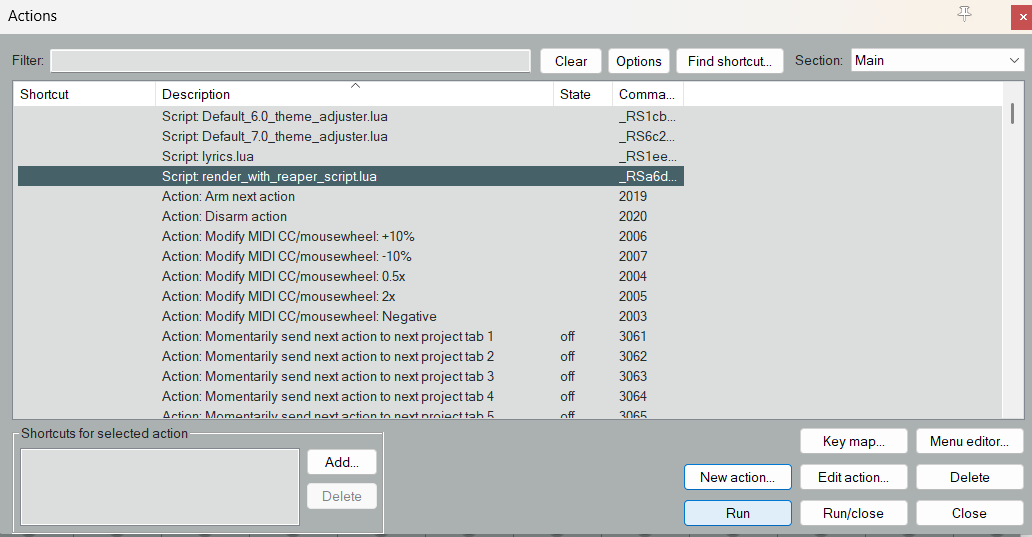
Task: Open the Section dropdown showing Main
Action: [937, 61]
